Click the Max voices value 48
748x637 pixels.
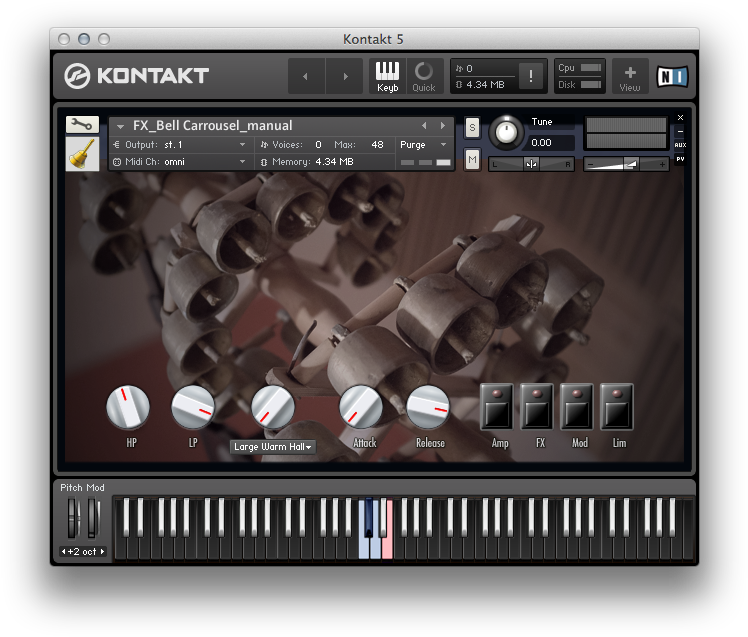[377, 145]
